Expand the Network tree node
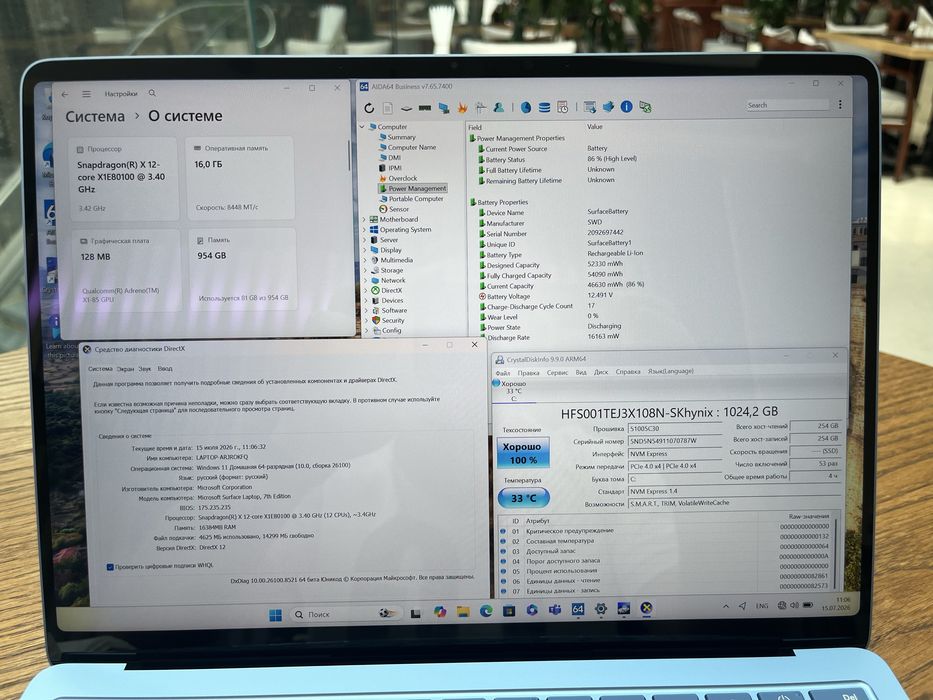This screenshot has width=933, height=700. (x=364, y=280)
